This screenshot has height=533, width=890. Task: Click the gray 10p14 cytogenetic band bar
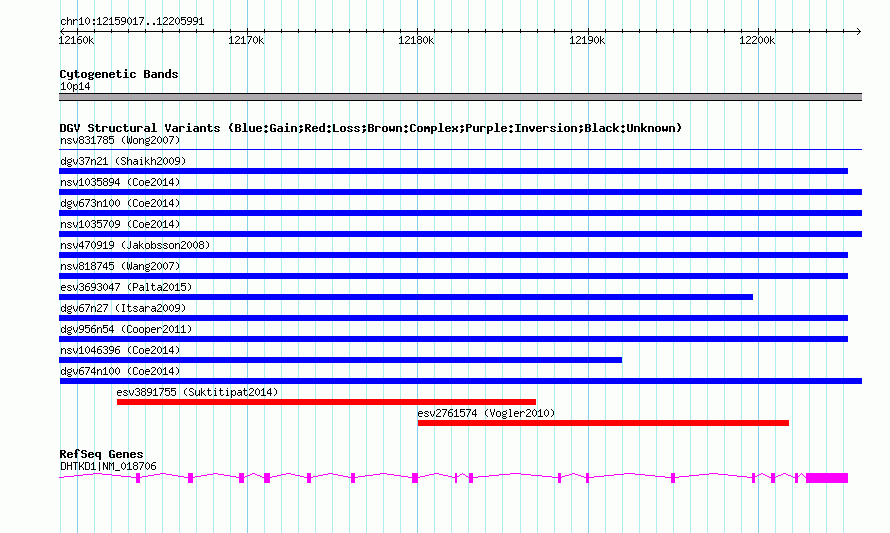point(460,97)
